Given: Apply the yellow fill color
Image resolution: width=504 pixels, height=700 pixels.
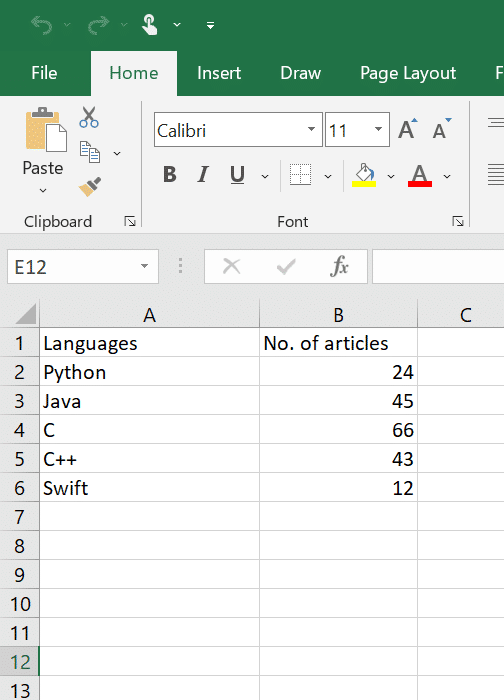Looking at the screenshot, I should pyautogui.click(x=364, y=175).
